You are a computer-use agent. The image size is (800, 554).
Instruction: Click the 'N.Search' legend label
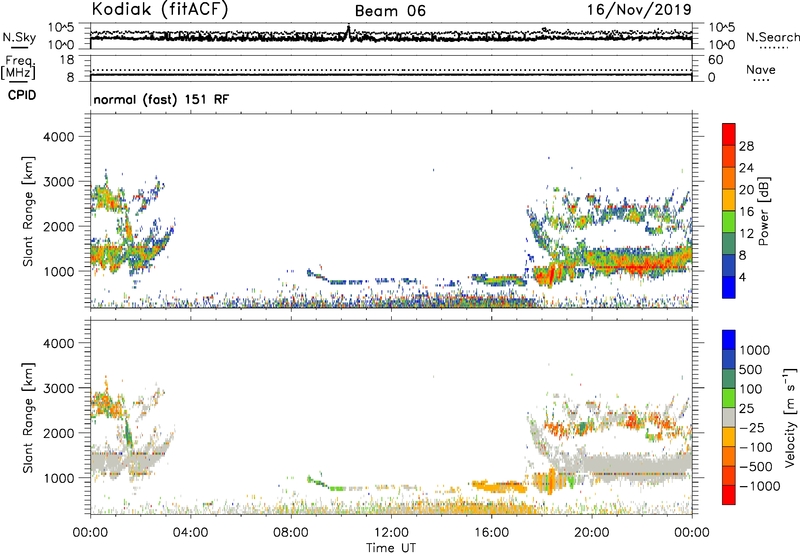772,37
